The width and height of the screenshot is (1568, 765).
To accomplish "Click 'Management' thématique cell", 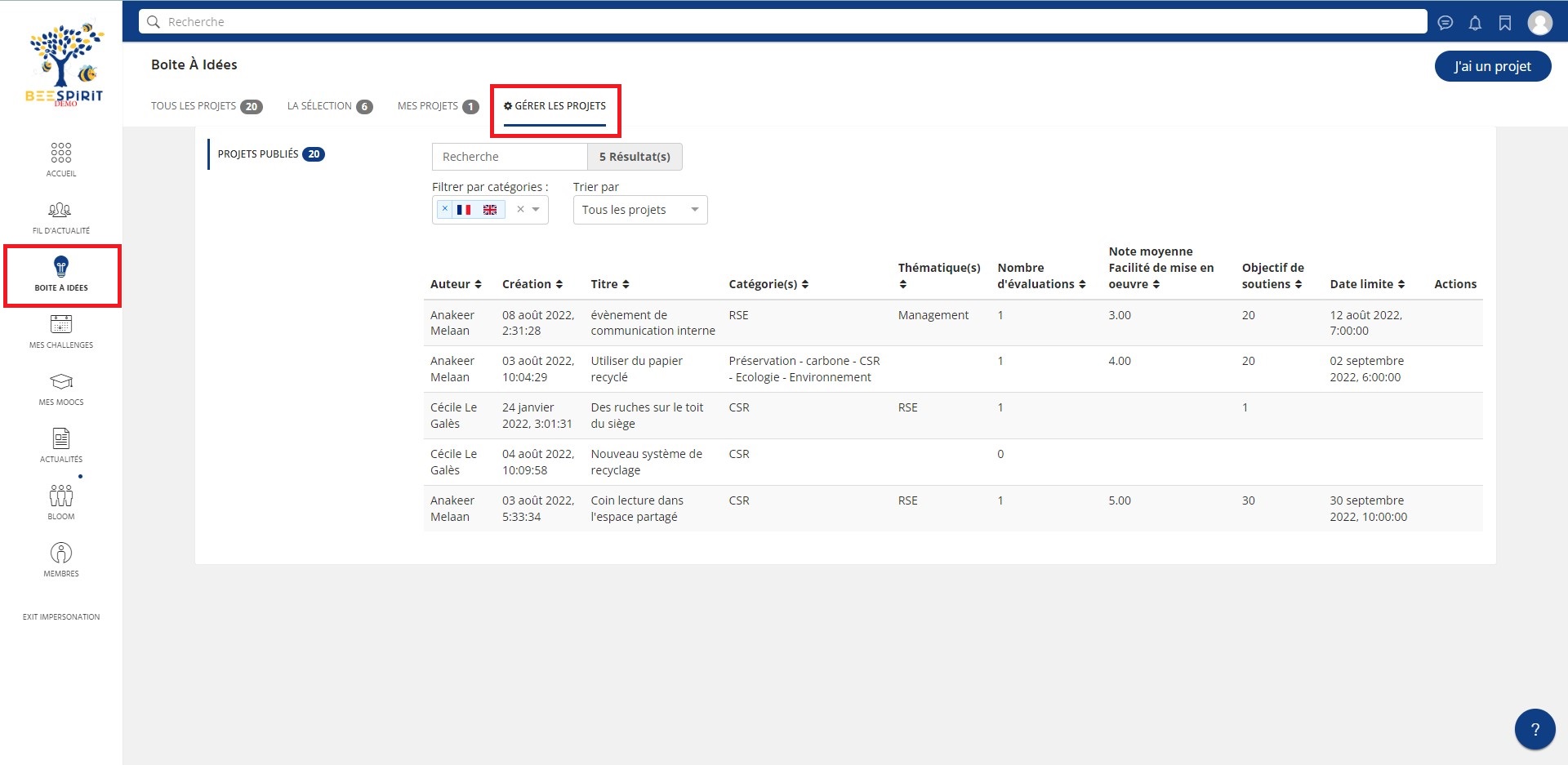I will coord(933,315).
